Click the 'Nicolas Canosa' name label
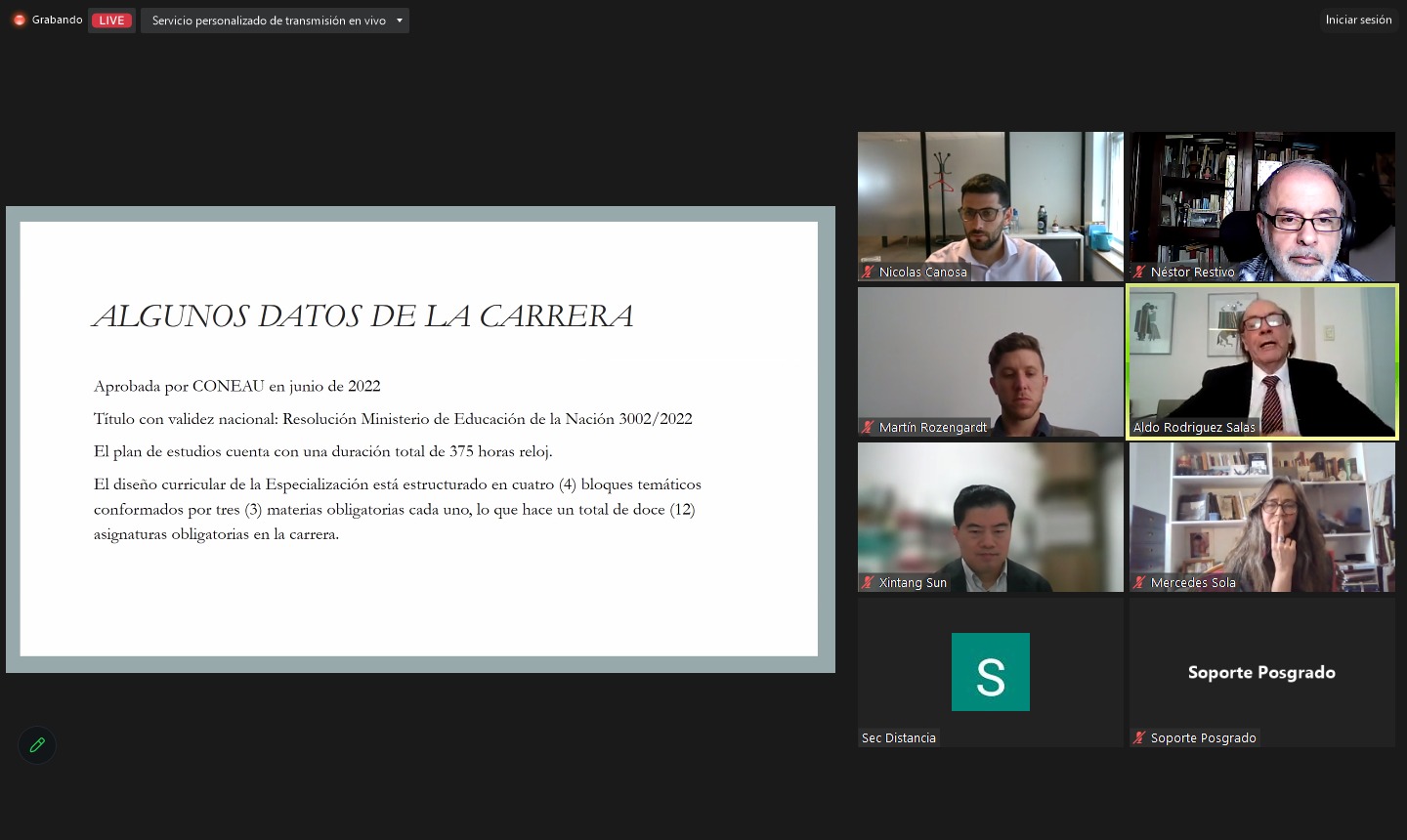The height and width of the screenshot is (840, 1407). [x=923, y=272]
